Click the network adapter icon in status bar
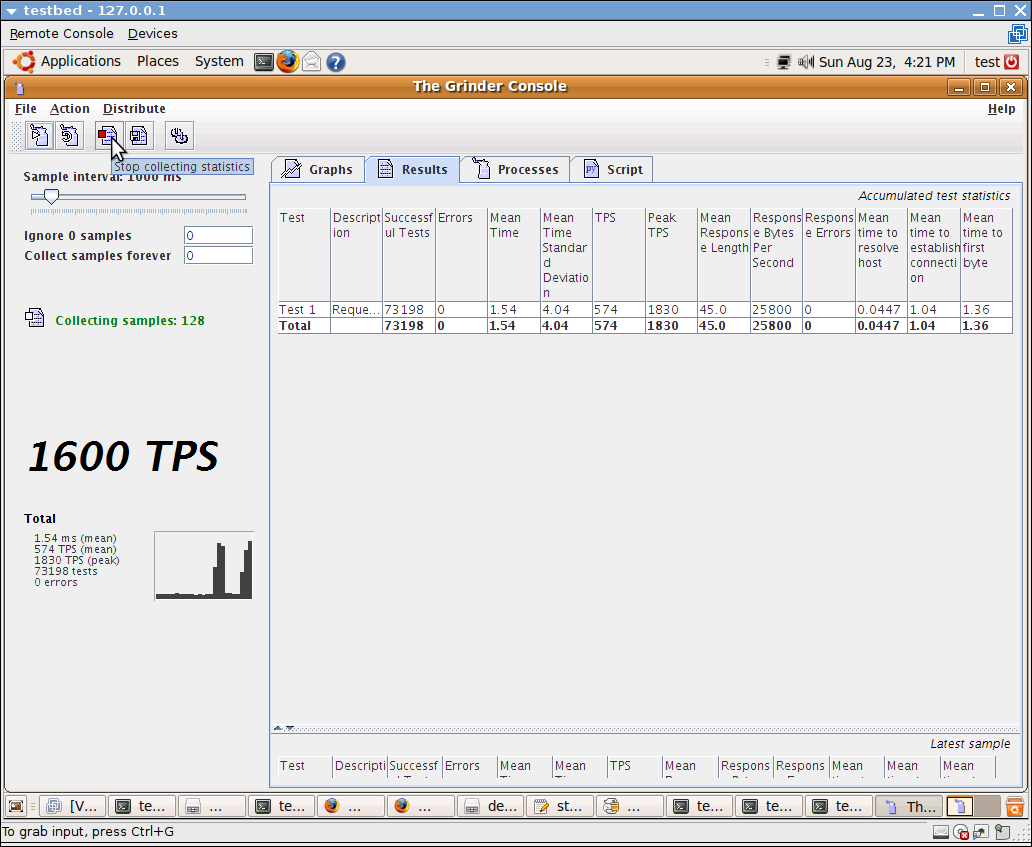This screenshot has height=847, width=1032. pos(981,833)
